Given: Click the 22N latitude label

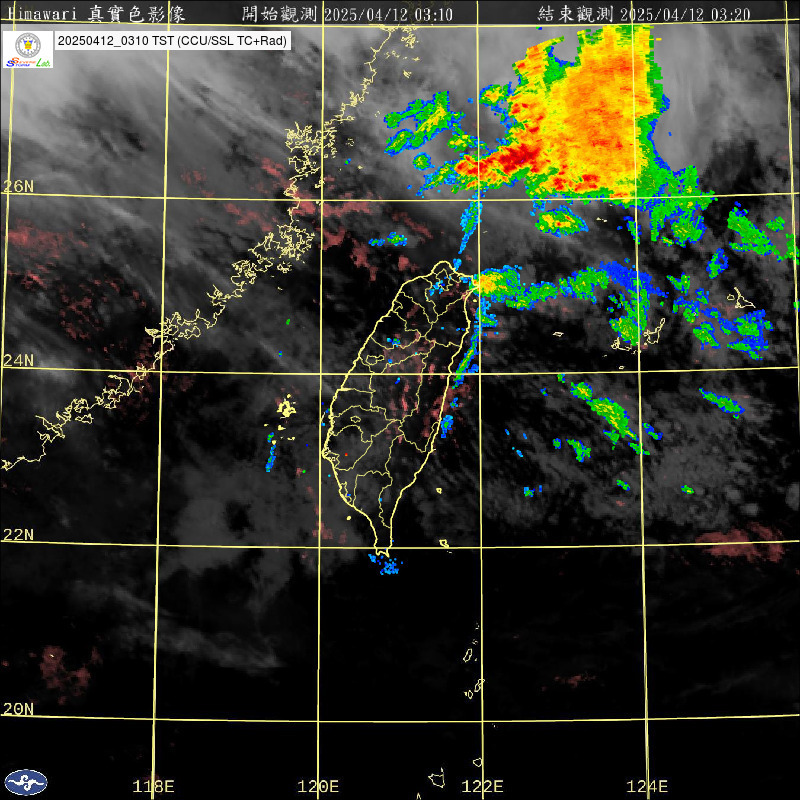Looking at the screenshot, I should point(18,534).
